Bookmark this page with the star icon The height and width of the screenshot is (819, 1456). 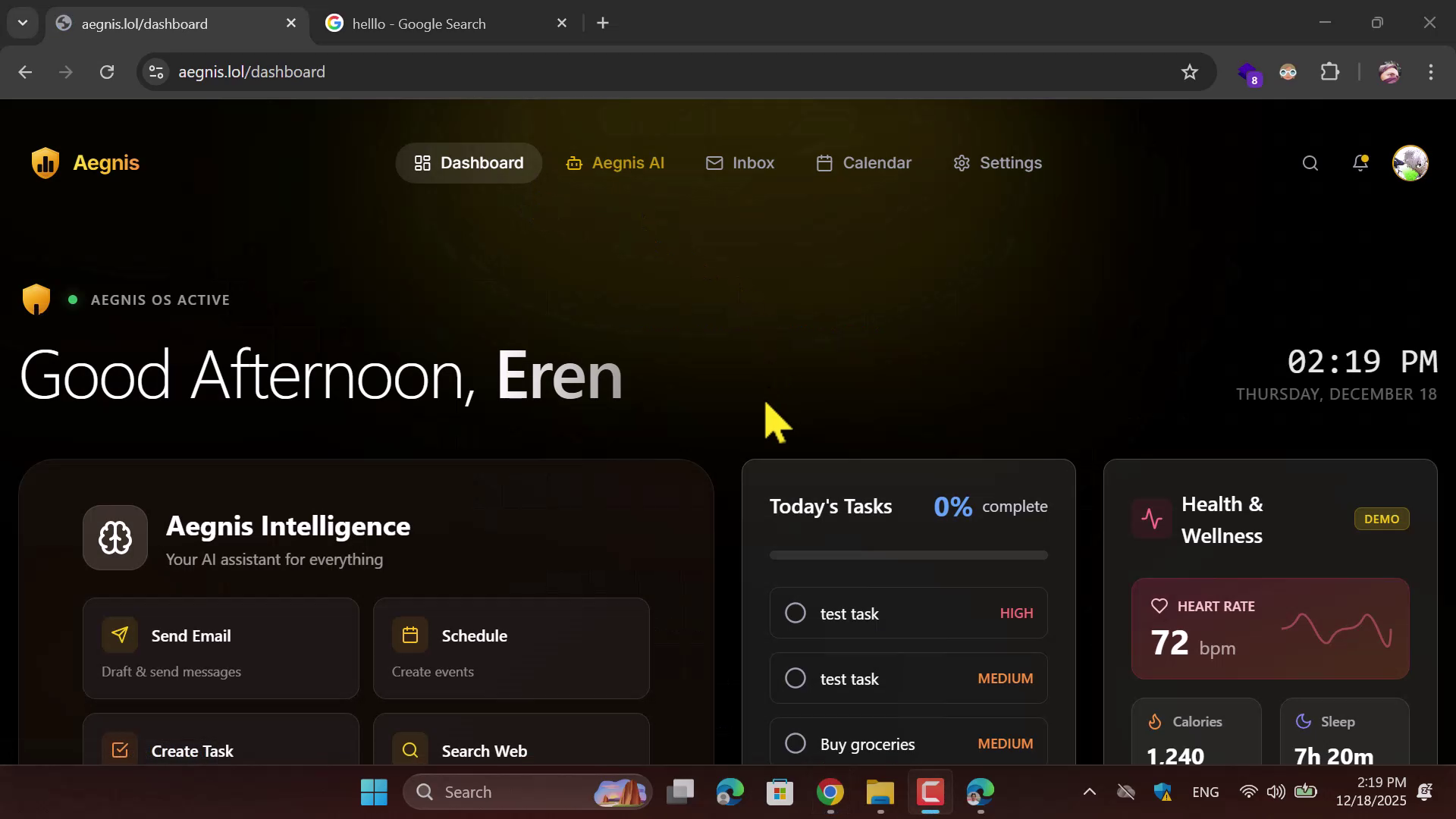[1189, 72]
